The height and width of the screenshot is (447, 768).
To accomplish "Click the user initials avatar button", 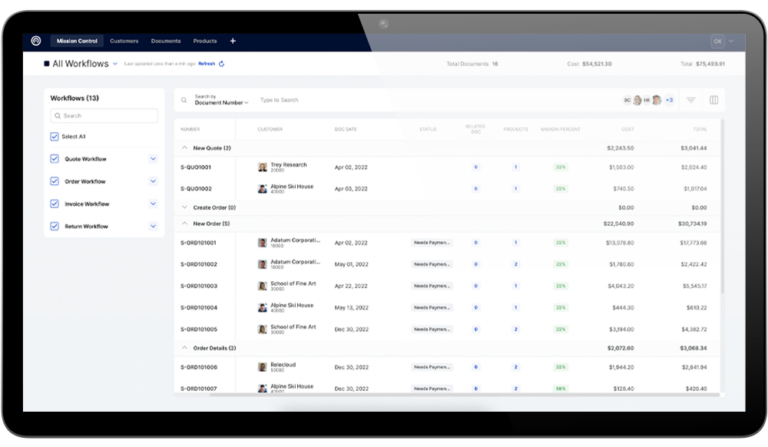I will click(x=718, y=41).
